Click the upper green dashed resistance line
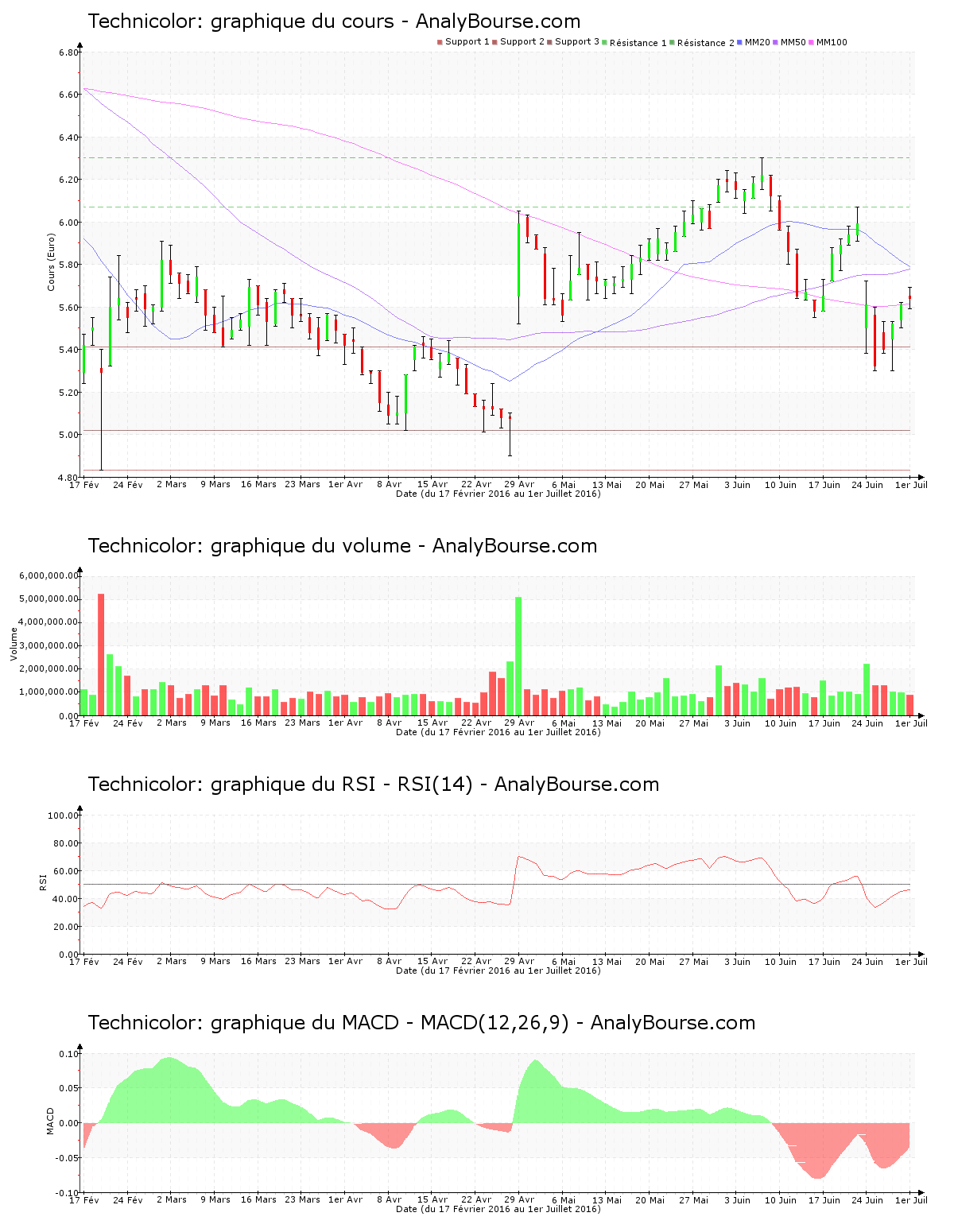Viewport: 954px width, 1232px height. (497, 157)
